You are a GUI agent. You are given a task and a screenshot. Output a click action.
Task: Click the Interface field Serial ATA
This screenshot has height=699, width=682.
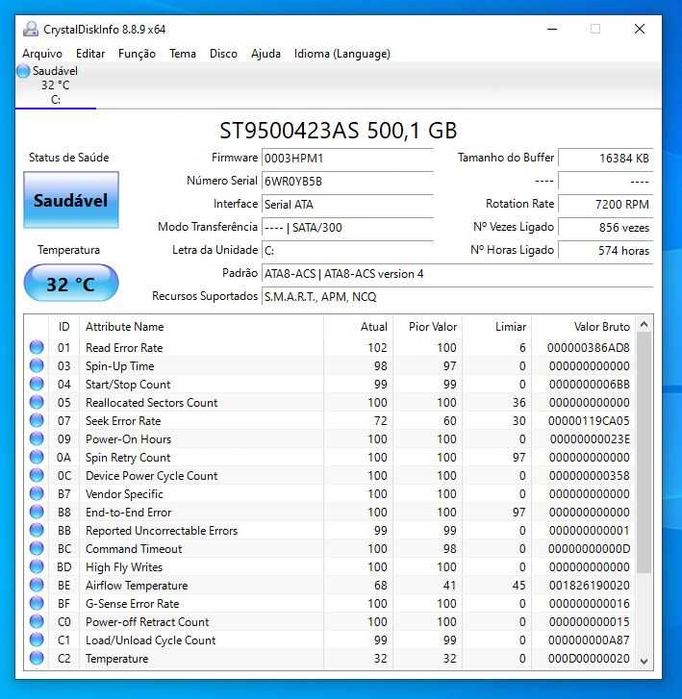348,205
